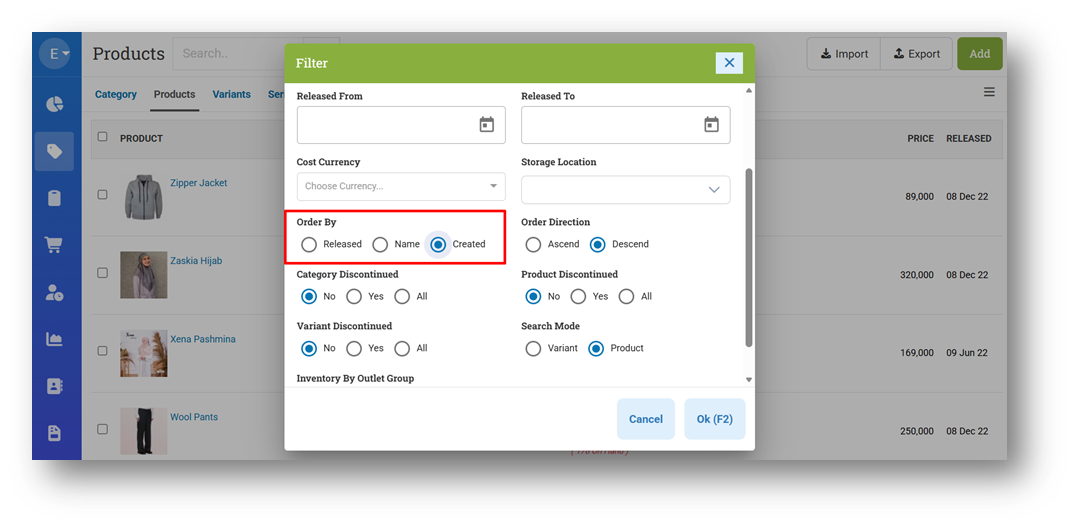
Task: Open the Zaskia Hijab product link
Action: [196, 261]
